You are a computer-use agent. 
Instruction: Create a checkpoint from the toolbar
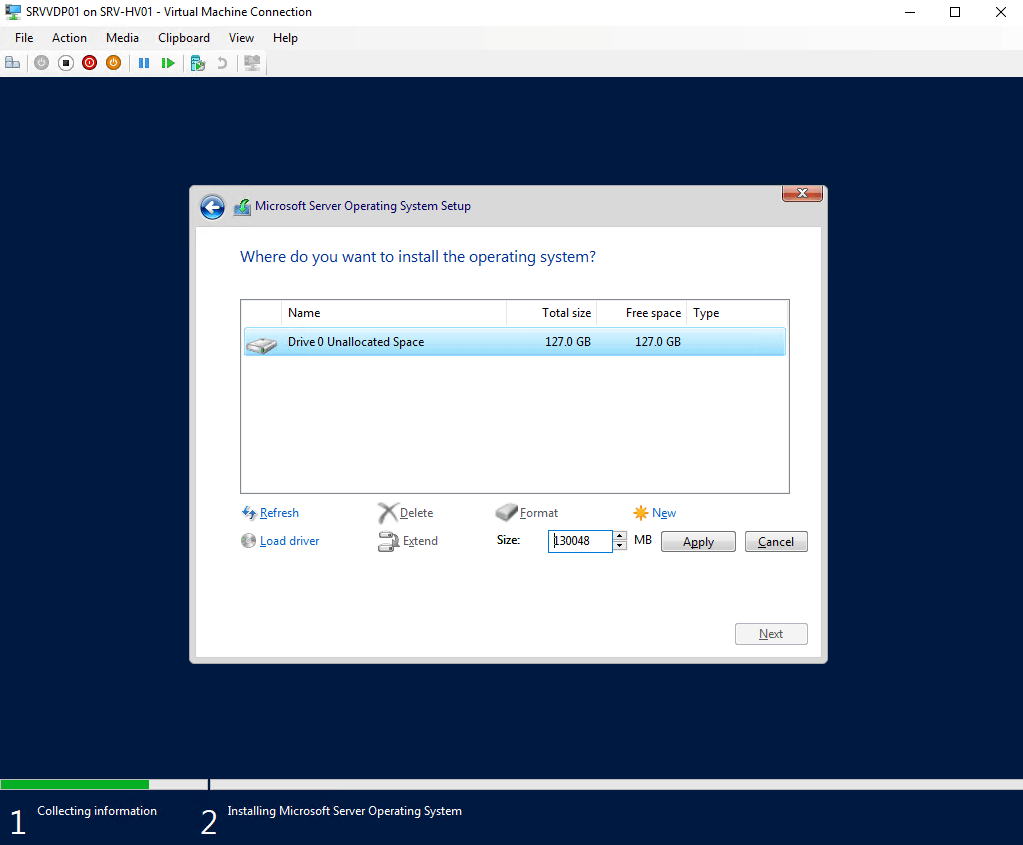tap(198, 63)
